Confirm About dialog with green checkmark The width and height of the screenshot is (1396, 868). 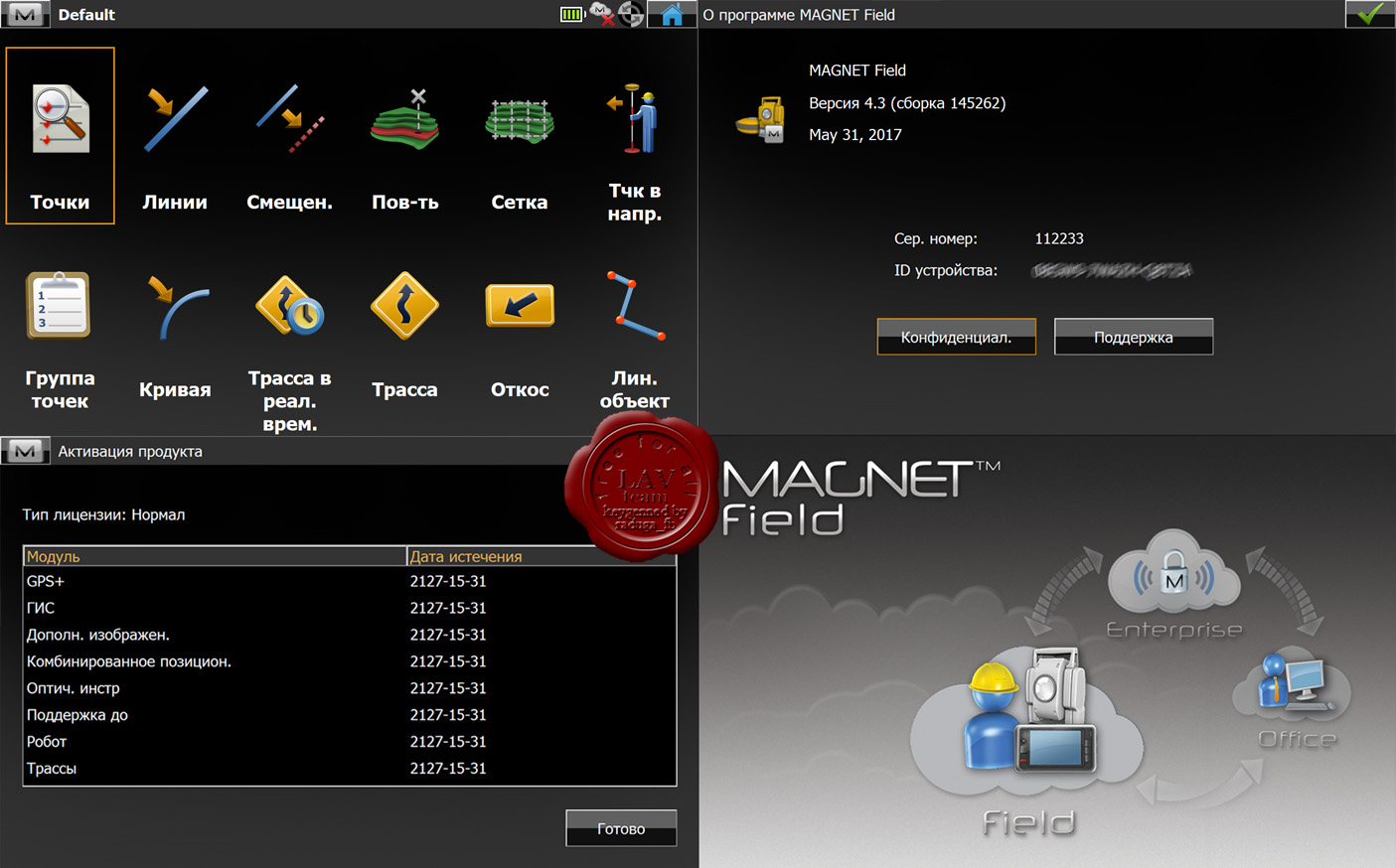1370,14
